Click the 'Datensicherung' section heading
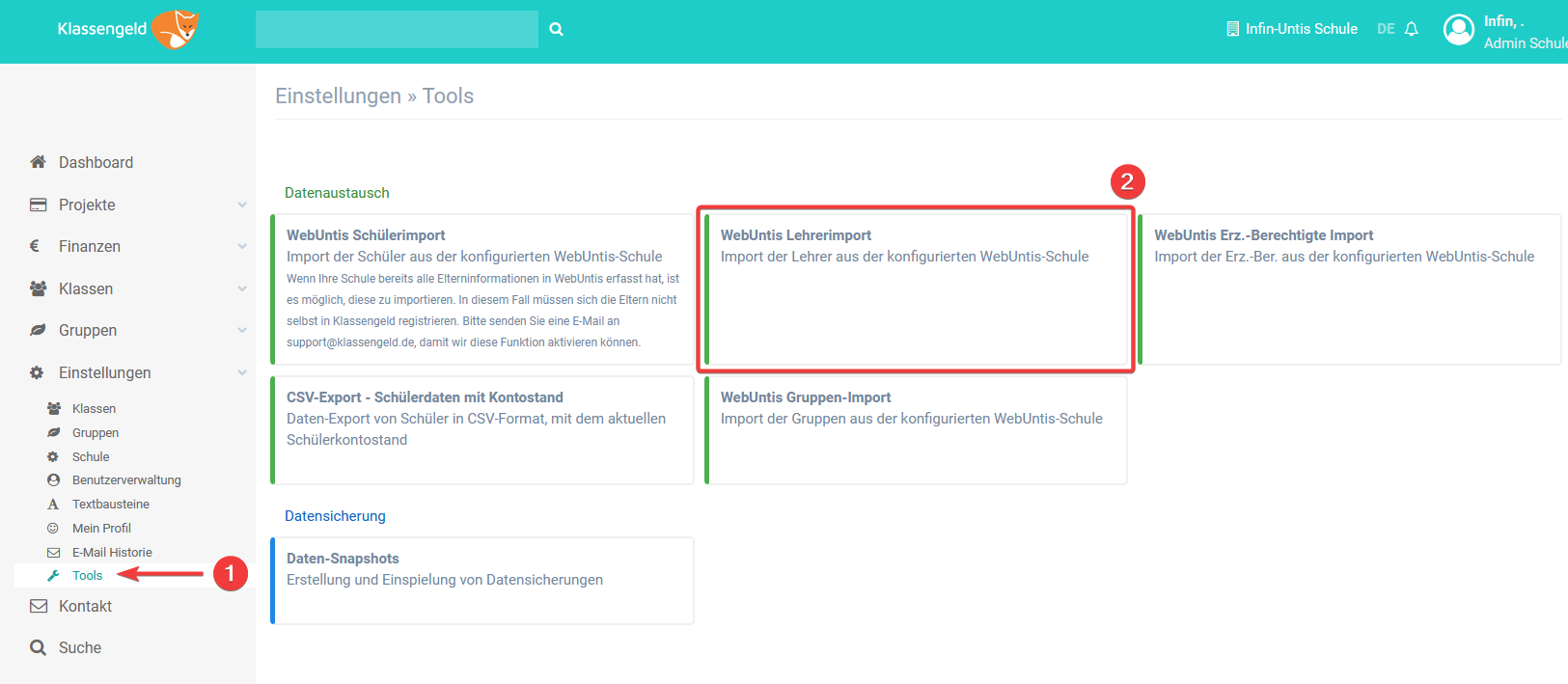 click(x=335, y=516)
